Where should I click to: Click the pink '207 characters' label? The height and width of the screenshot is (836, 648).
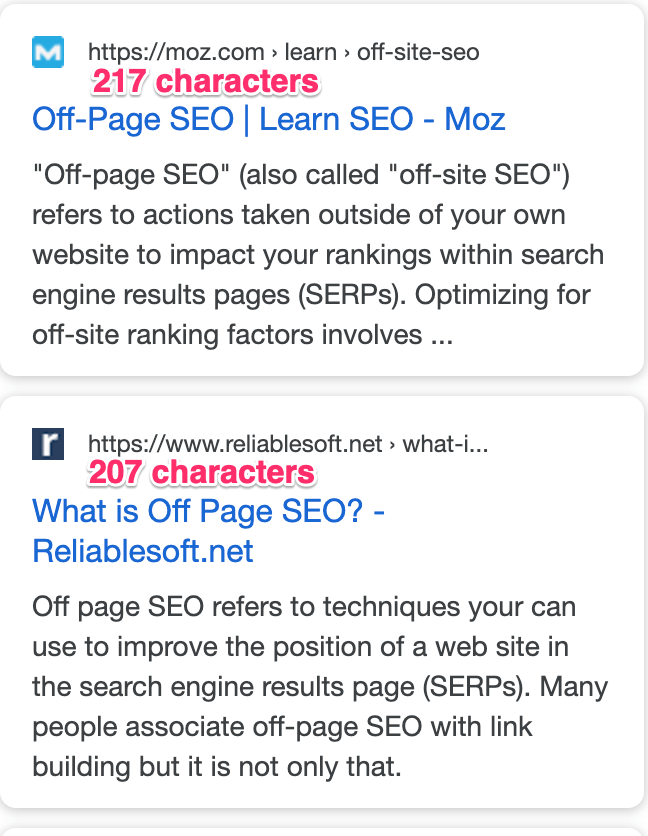coord(202,472)
